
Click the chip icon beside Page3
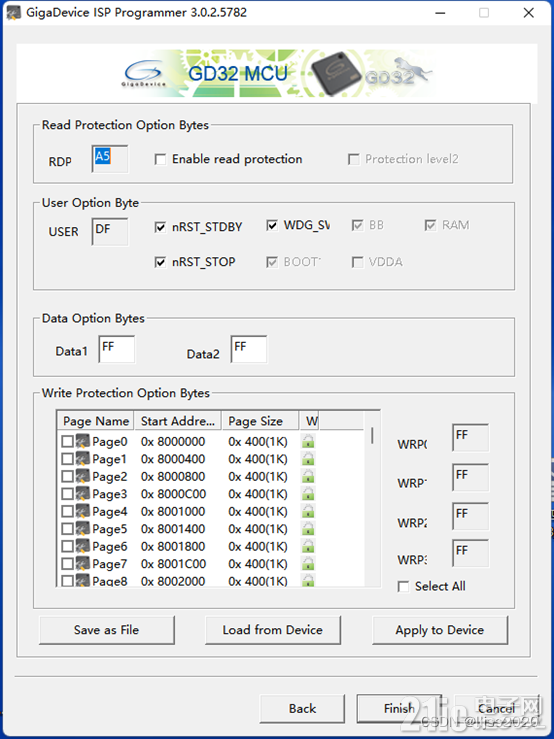83,493
